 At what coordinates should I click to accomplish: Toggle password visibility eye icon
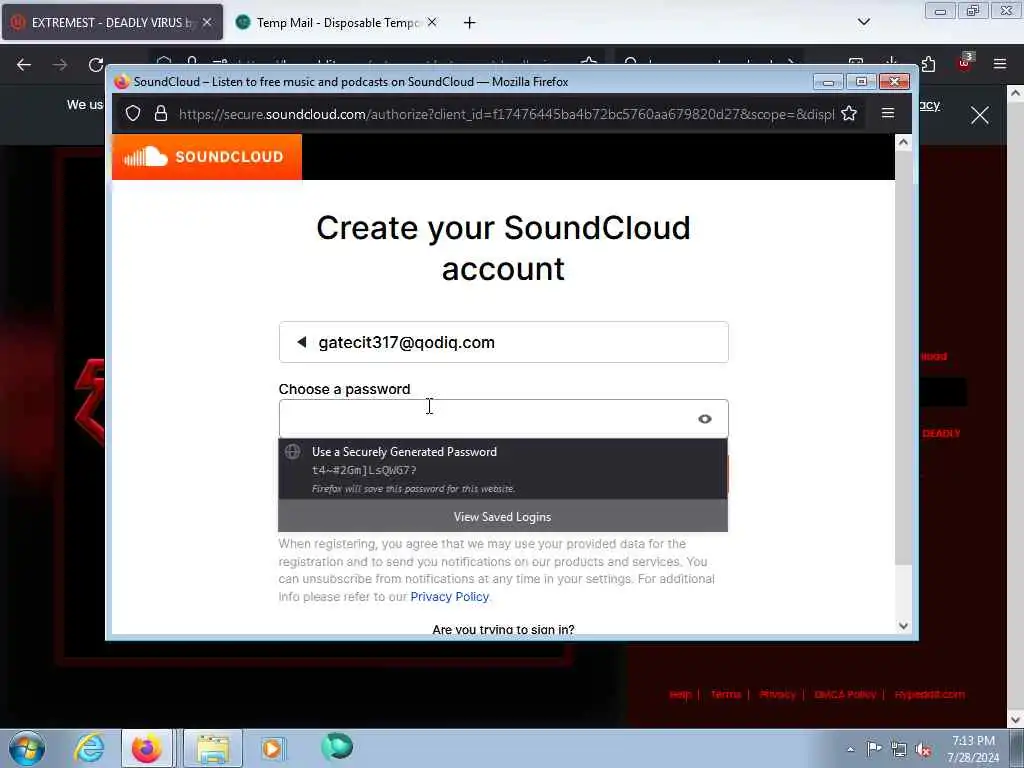(705, 419)
